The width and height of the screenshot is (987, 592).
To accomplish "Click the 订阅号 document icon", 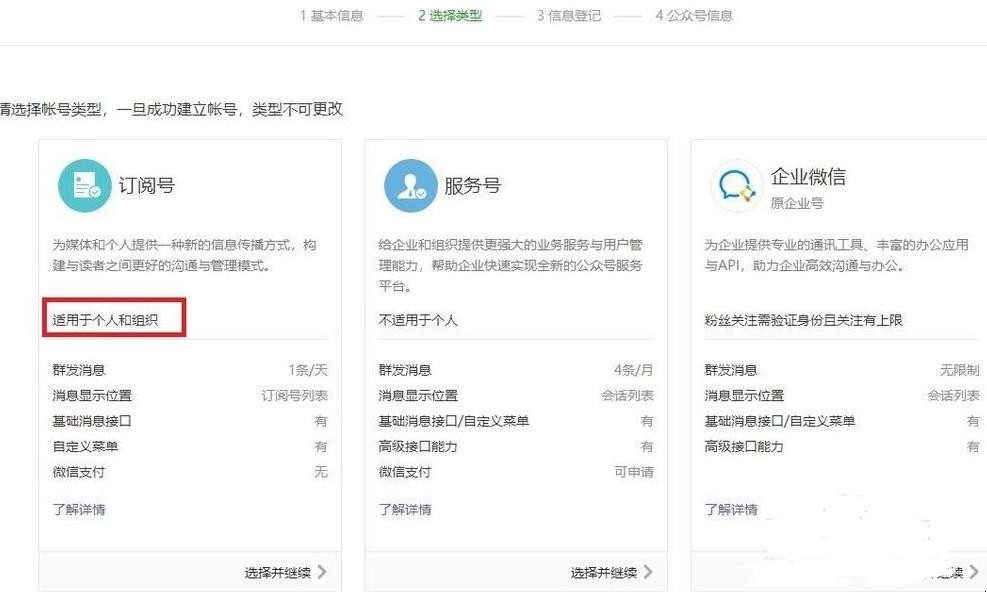I will 84,186.
